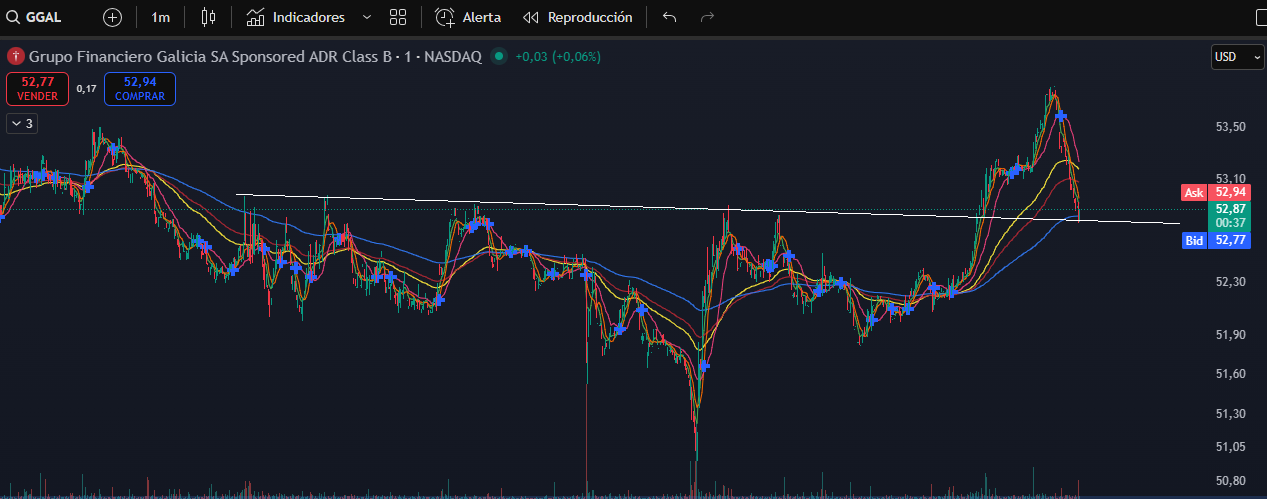Image resolution: width=1267 pixels, height=499 pixels.
Task: Open the USD currency dropdown
Action: pos(1237,57)
